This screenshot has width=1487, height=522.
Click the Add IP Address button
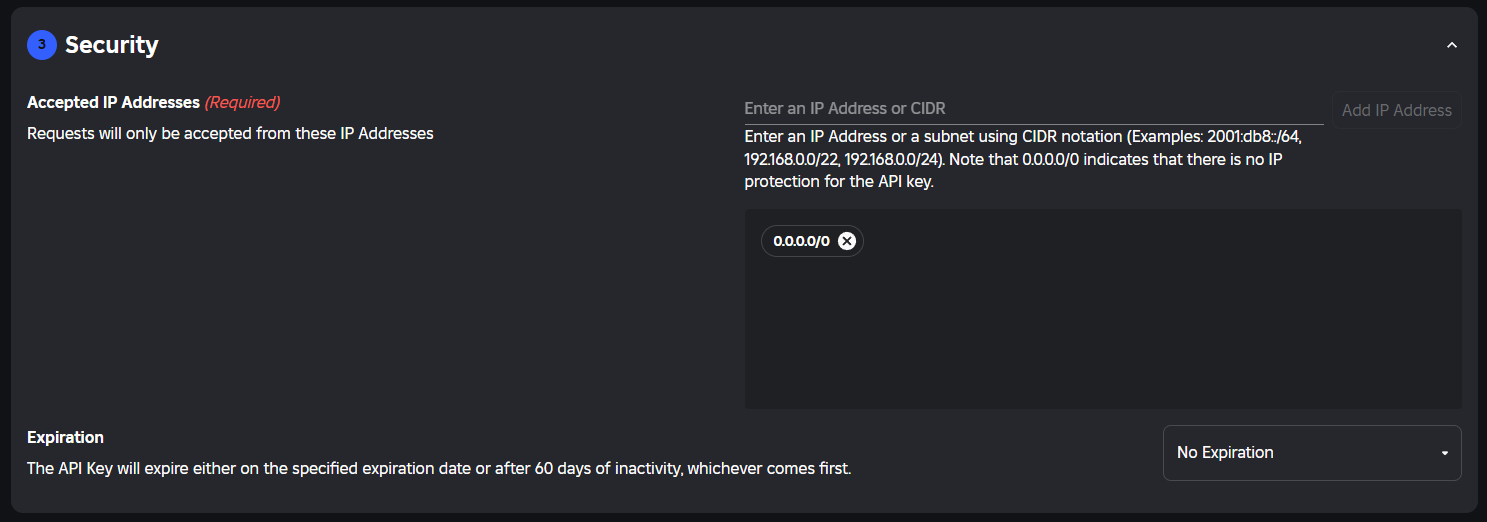1396,110
